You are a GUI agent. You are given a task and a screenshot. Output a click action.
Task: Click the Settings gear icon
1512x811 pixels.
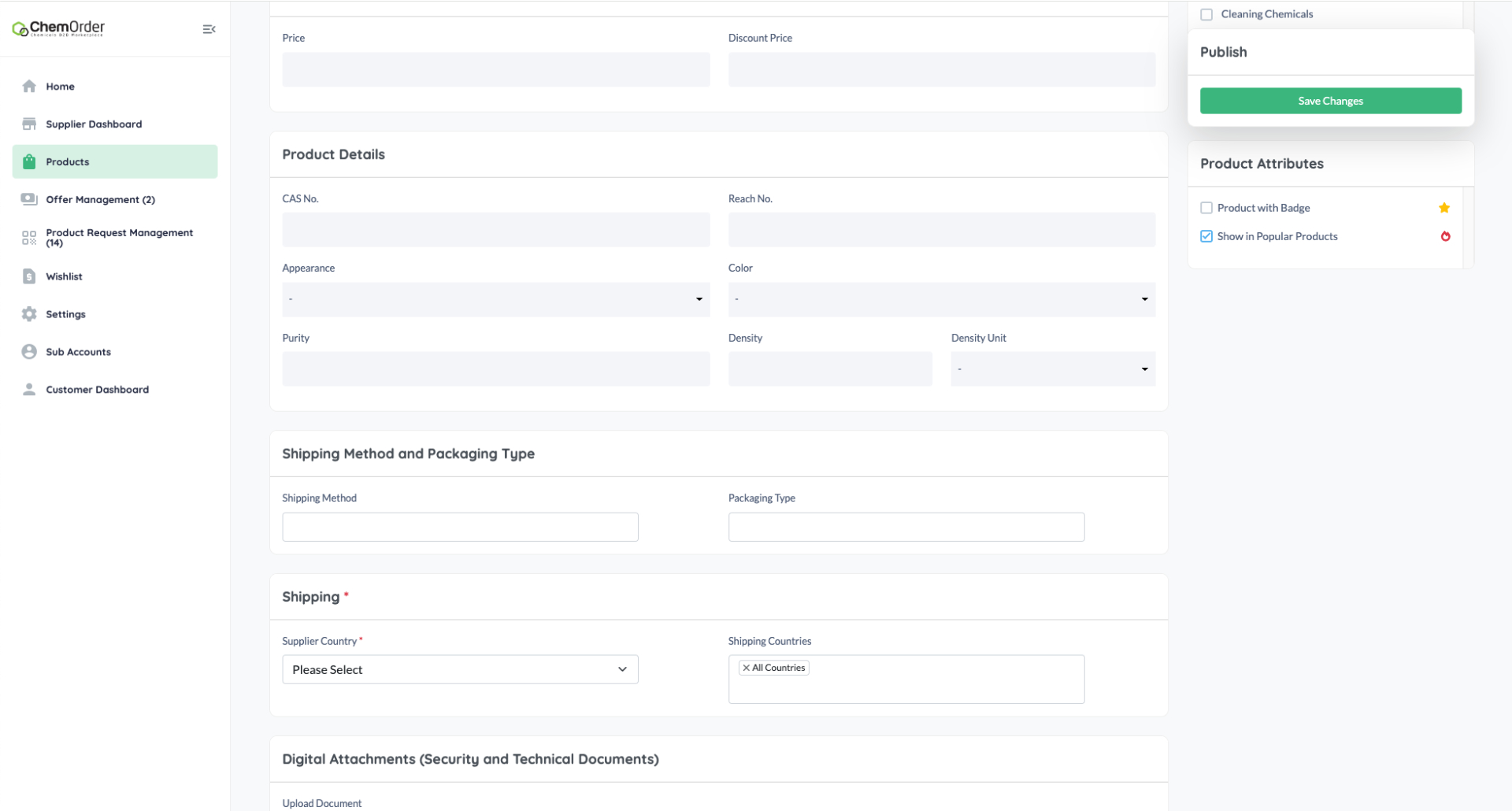[x=29, y=314]
